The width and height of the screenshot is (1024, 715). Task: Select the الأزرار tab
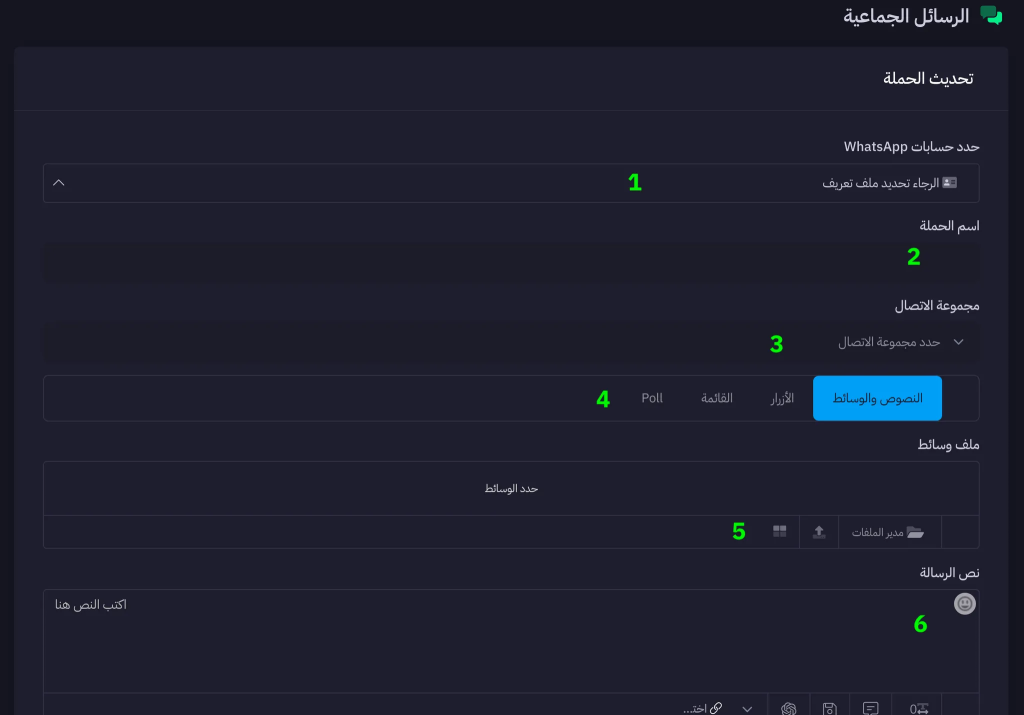click(x=782, y=398)
